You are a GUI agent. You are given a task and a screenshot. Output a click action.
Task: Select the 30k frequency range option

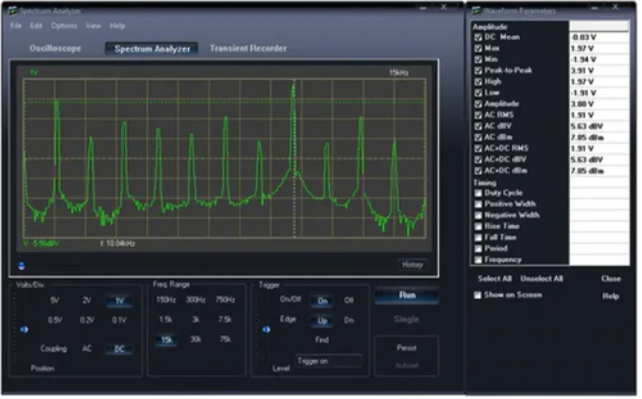click(196, 339)
